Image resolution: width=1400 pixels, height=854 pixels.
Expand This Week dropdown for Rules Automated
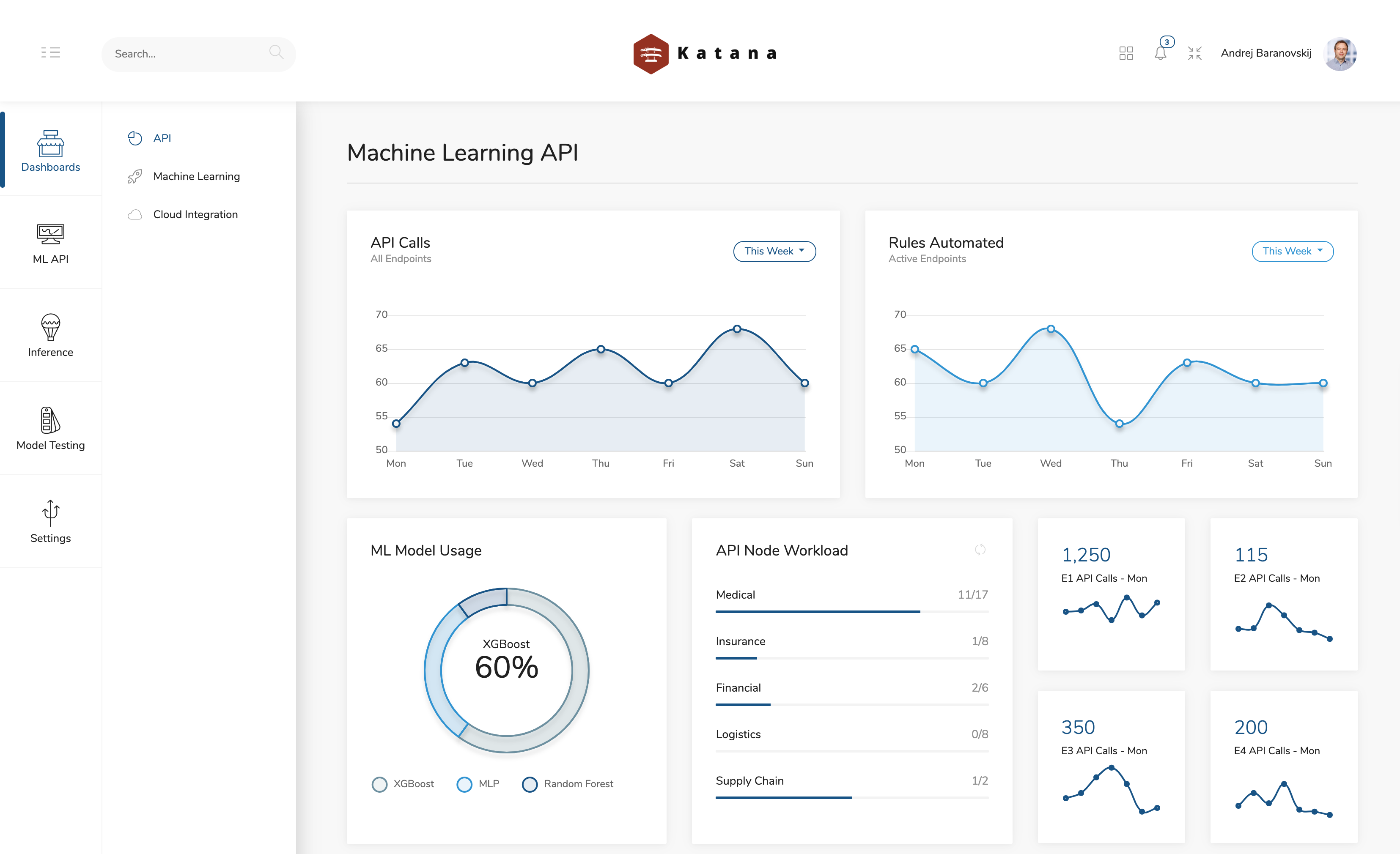(1292, 251)
